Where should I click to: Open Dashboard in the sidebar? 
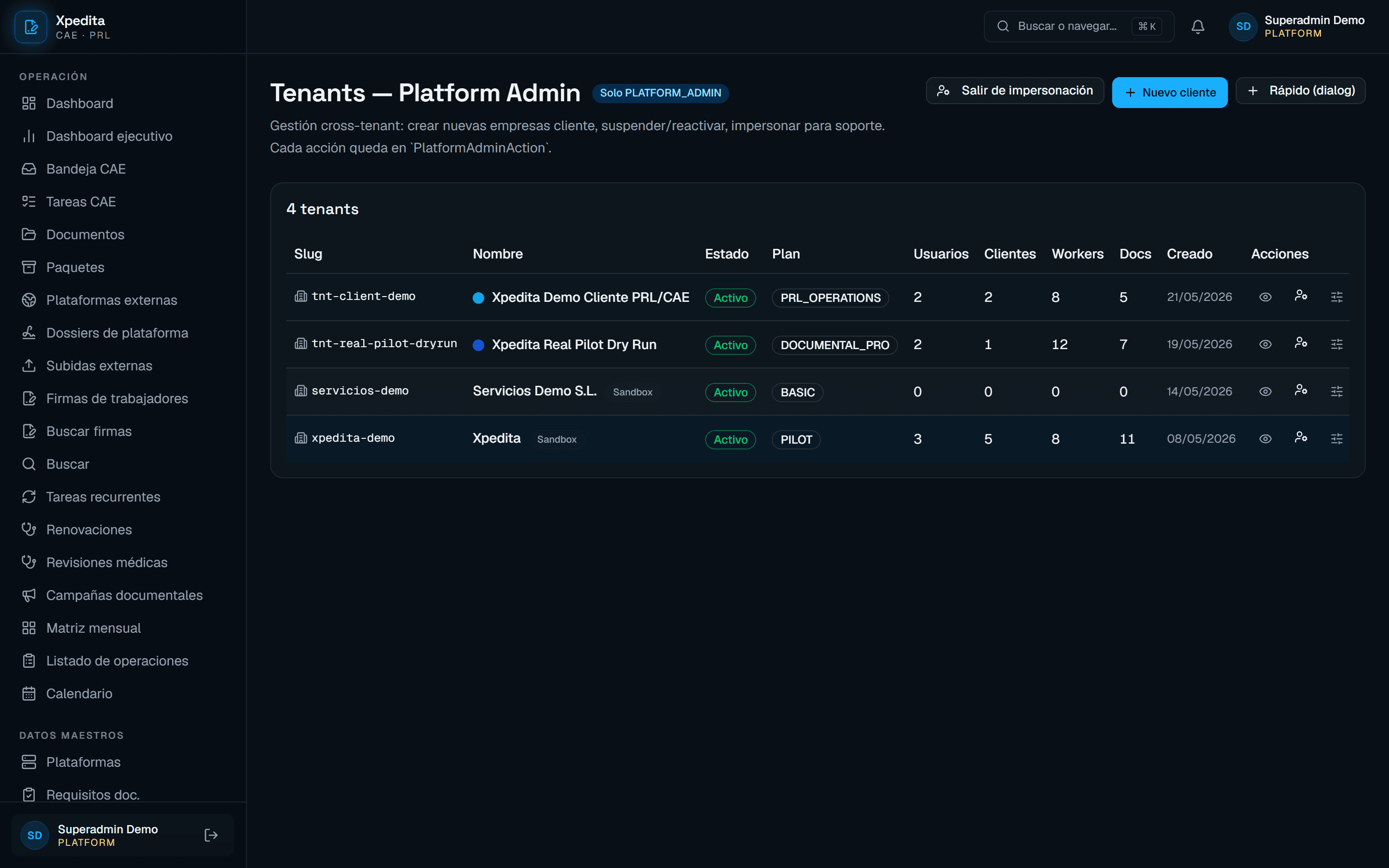pyautogui.click(x=123, y=103)
